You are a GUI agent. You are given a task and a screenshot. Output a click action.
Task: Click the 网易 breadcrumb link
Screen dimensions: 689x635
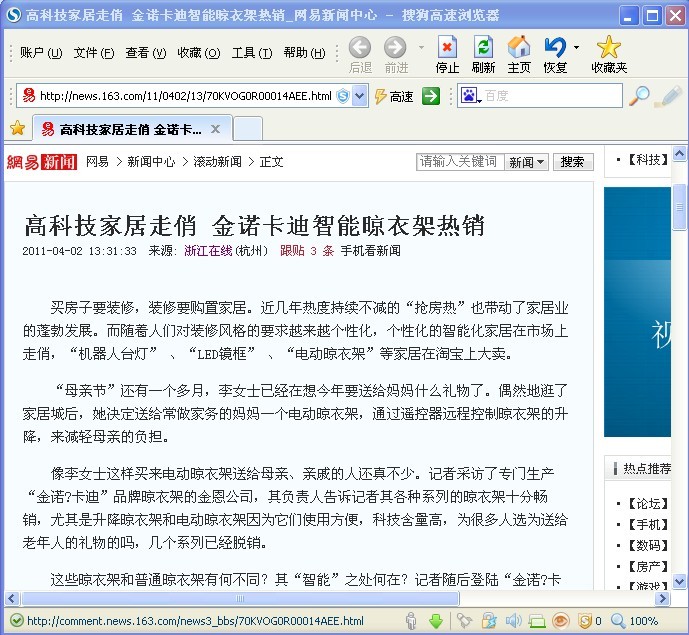click(97, 162)
